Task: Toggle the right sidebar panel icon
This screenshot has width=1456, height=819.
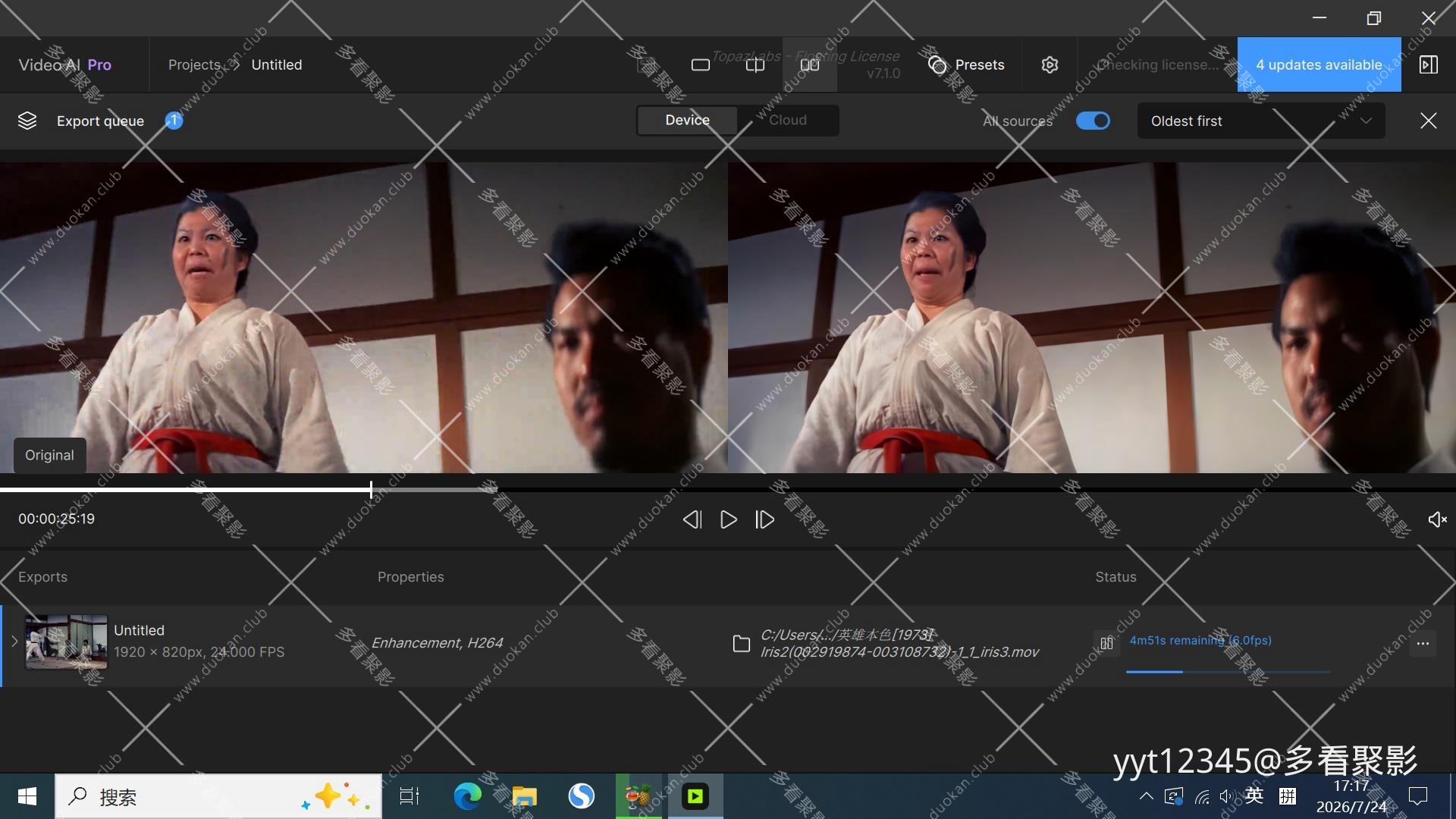Action: pos(1429,65)
